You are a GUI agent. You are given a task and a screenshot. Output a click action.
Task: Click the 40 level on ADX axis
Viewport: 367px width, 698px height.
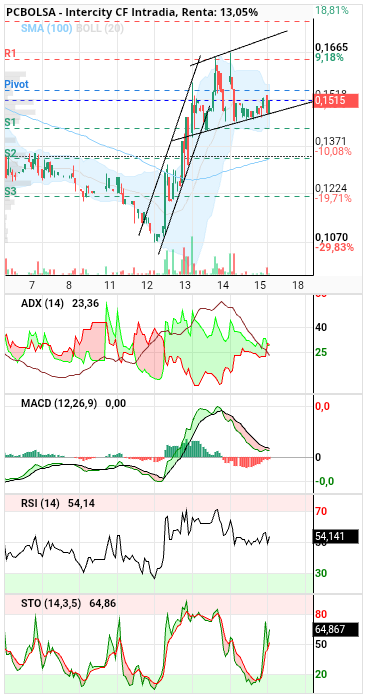pyautogui.click(x=322, y=327)
